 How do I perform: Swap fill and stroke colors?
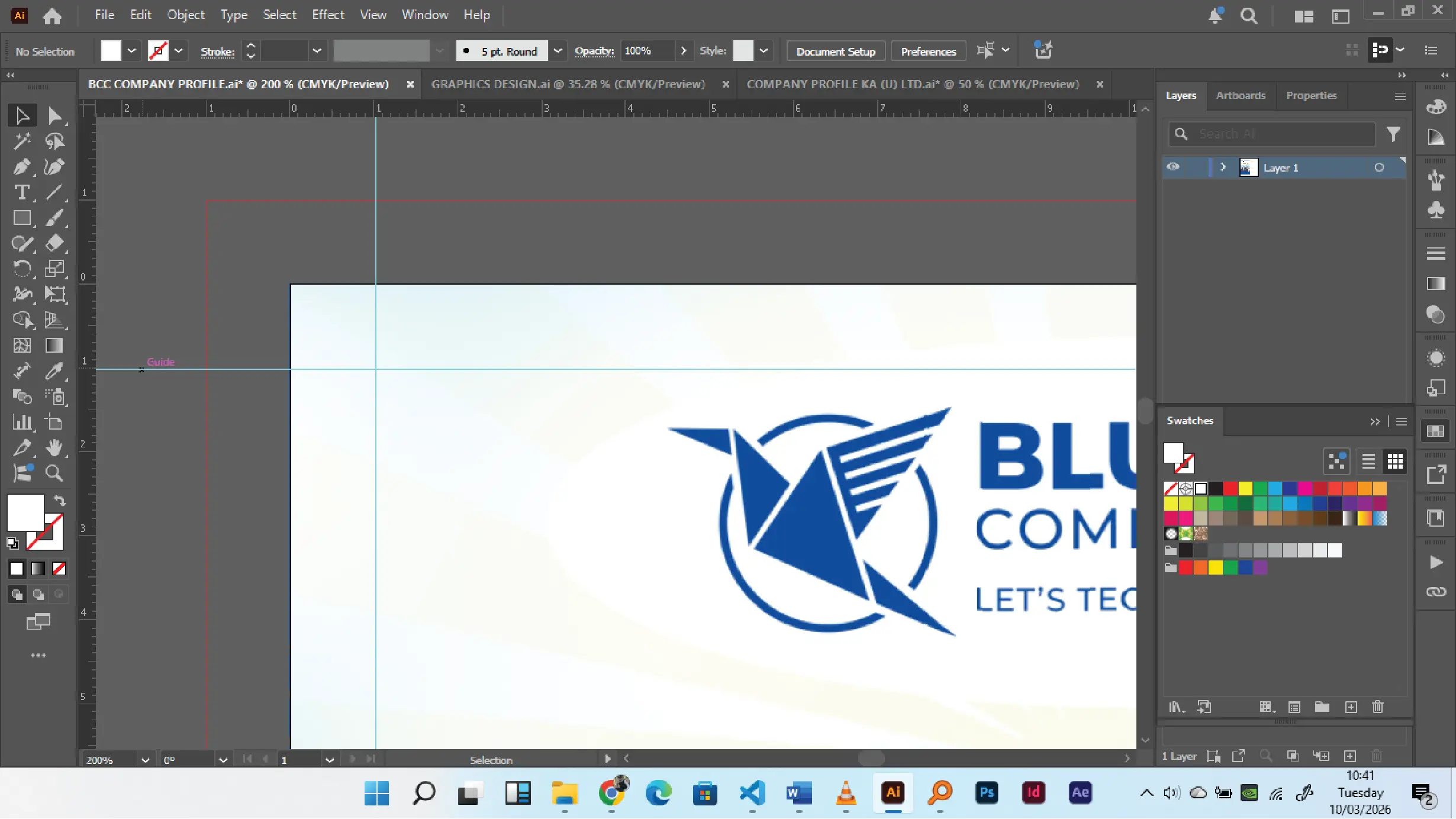[x=60, y=501]
